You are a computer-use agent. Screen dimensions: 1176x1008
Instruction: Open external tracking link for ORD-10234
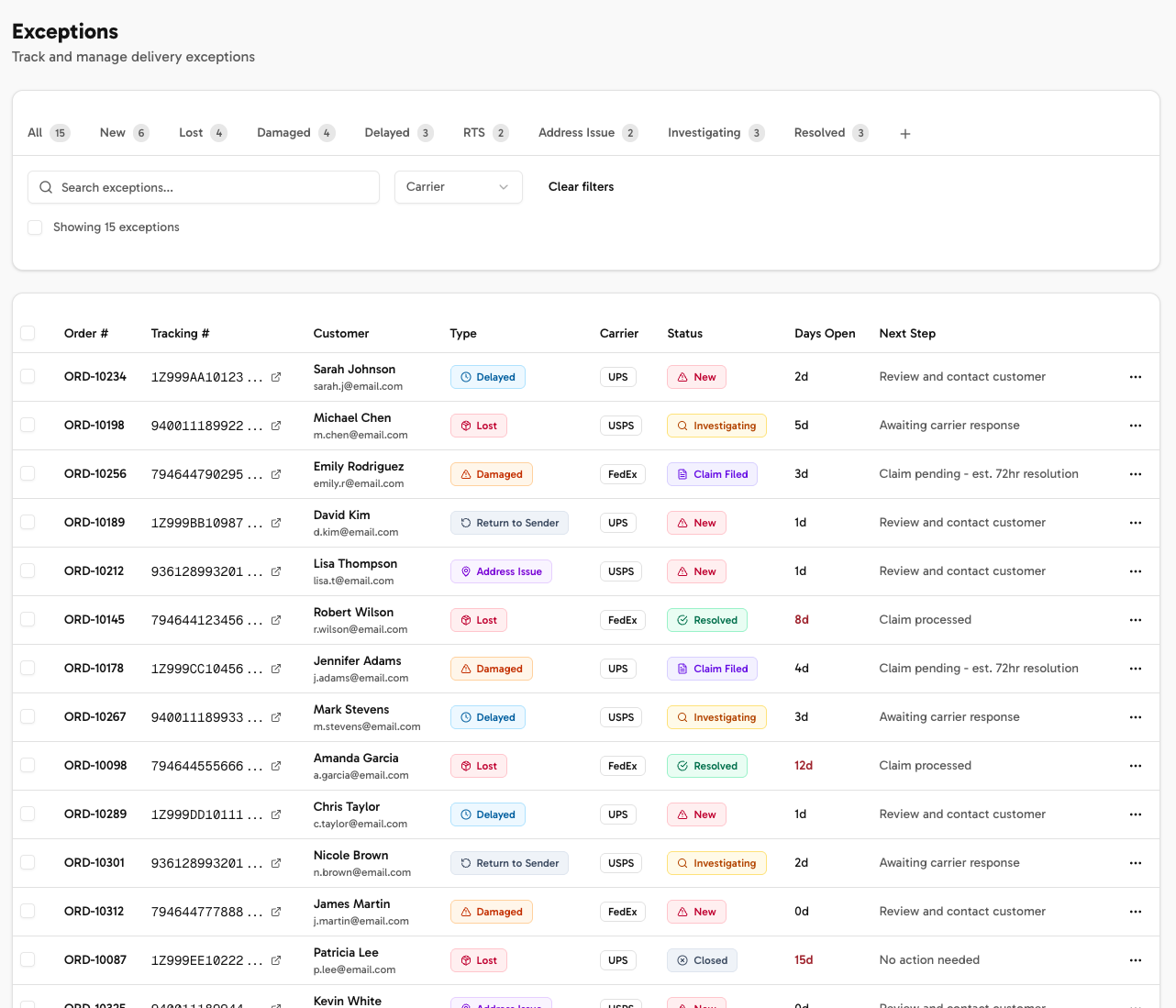[x=277, y=377]
